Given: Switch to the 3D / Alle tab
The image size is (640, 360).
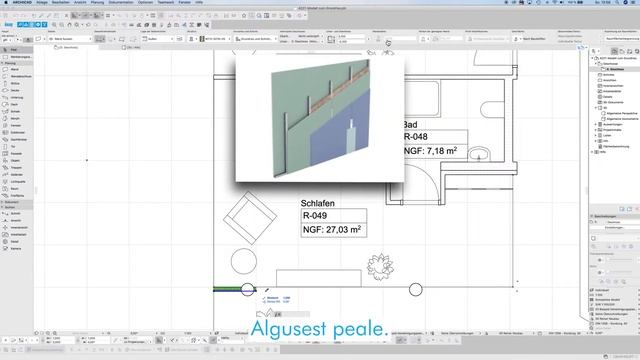Looking at the screenshot, I should [131, 47].
